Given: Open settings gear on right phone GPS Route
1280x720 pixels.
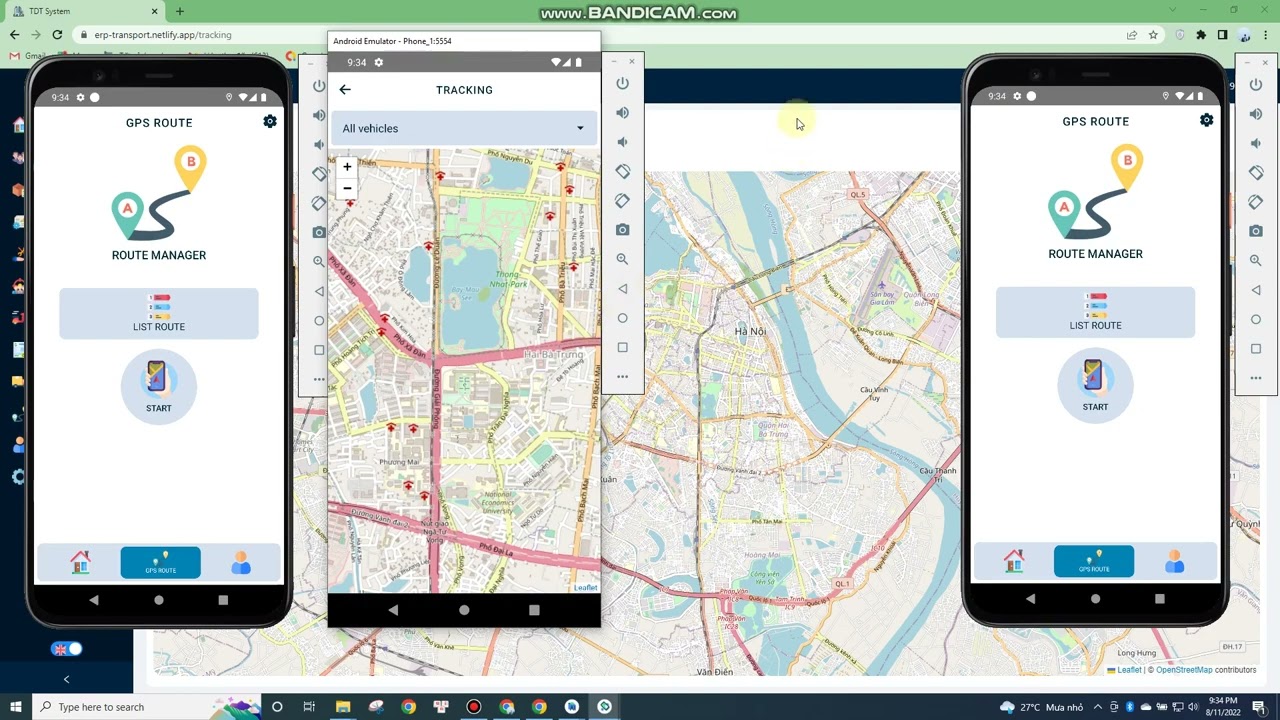Looking at the screenshot, I should click(x=1206, y=120).
